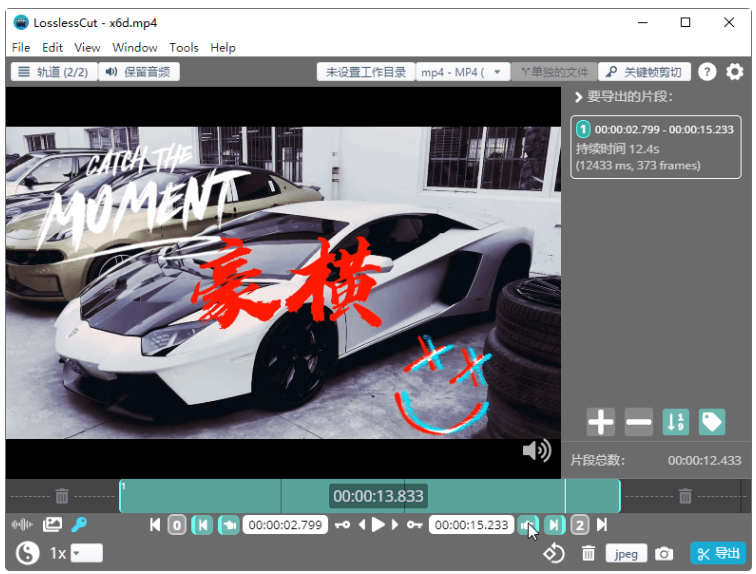The width and height of the screenshot is (756, 574).
Task: Toggle the 关键帧剪切 keyframe cut mode
Action: (x=644, y=72)
